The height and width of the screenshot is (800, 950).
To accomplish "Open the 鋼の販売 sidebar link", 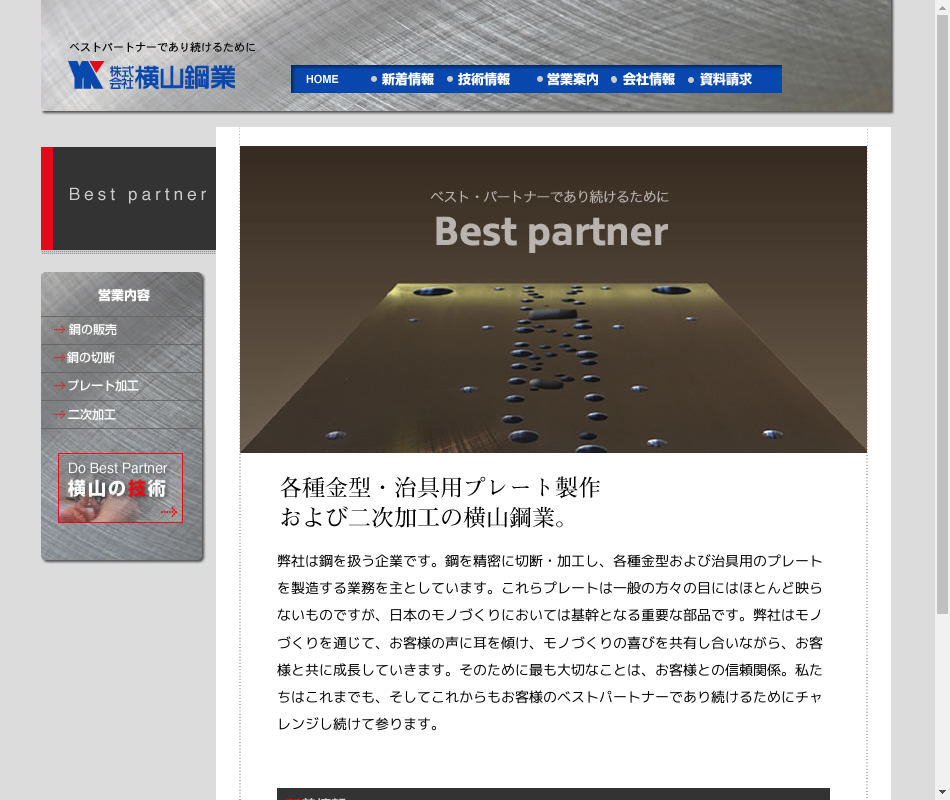I will (92, 330).
